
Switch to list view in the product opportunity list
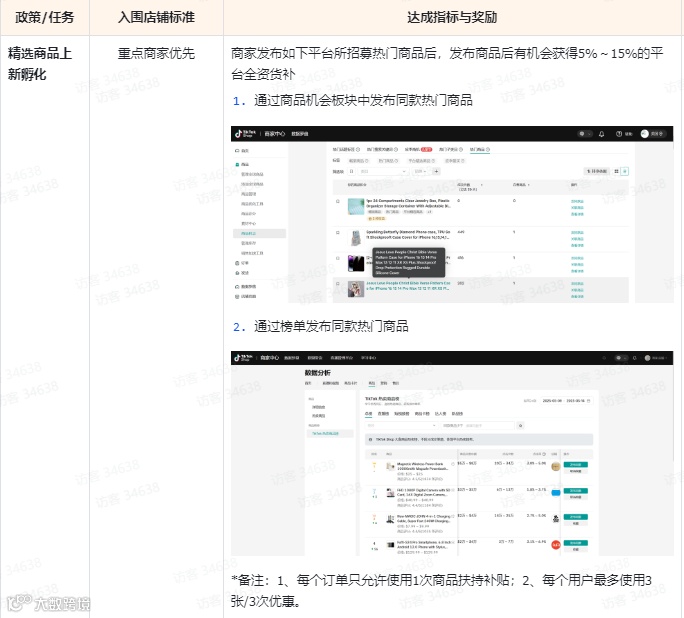(625, 171)
